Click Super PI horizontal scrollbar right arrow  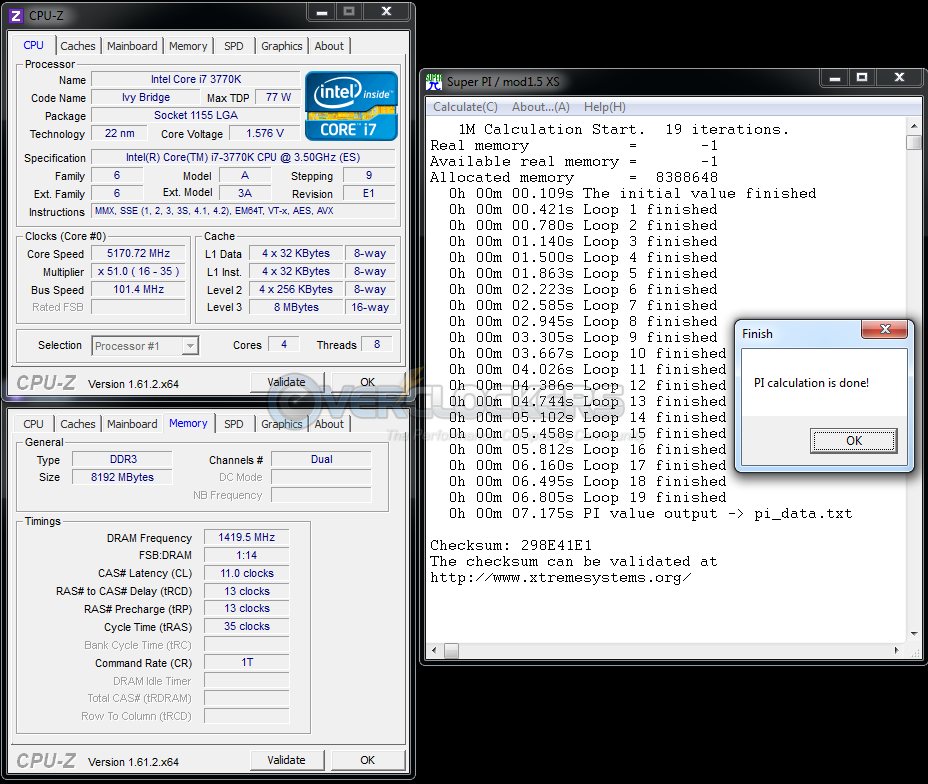pos(897,651)
